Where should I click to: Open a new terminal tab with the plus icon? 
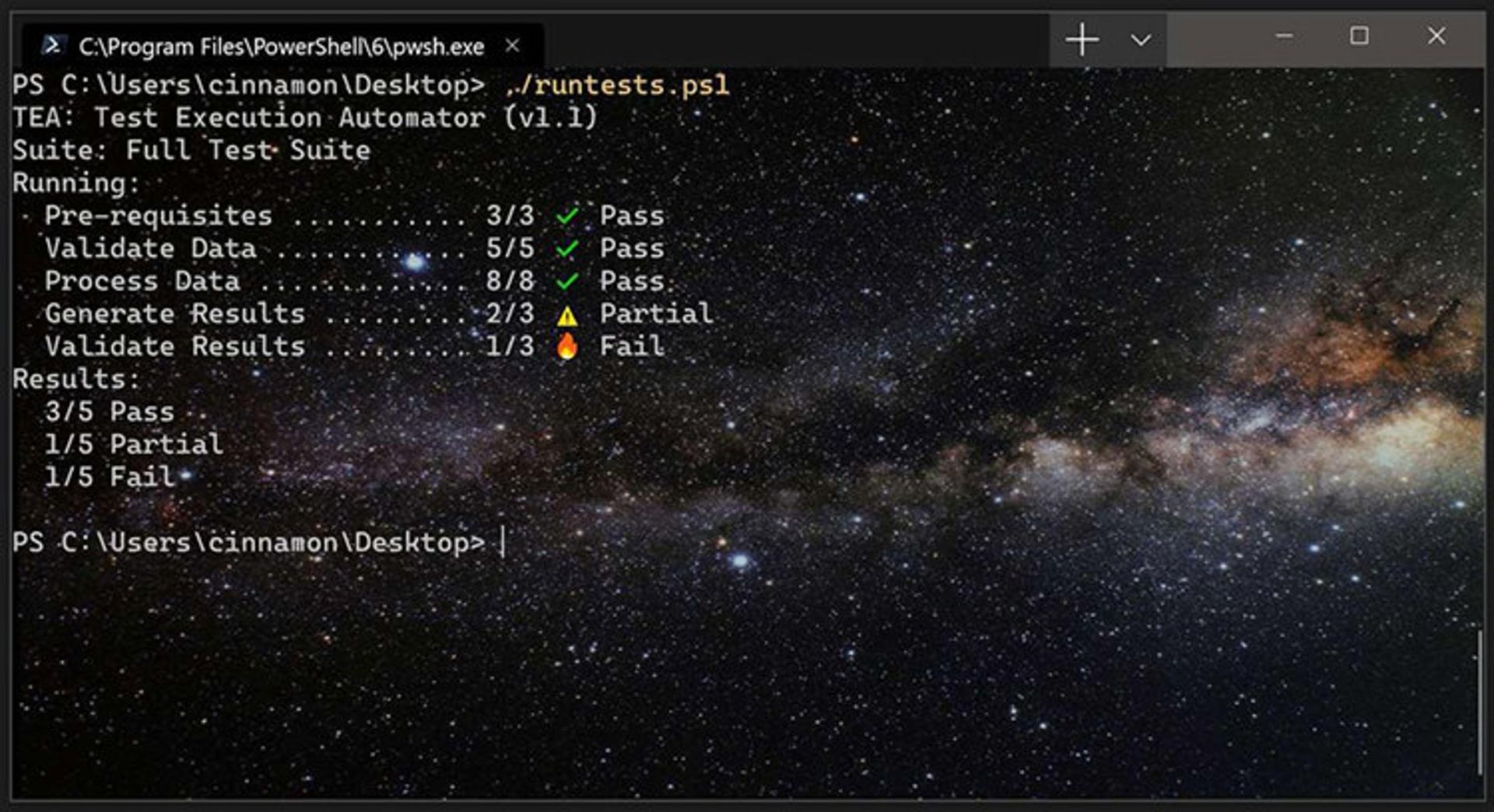coord(1082,39)
